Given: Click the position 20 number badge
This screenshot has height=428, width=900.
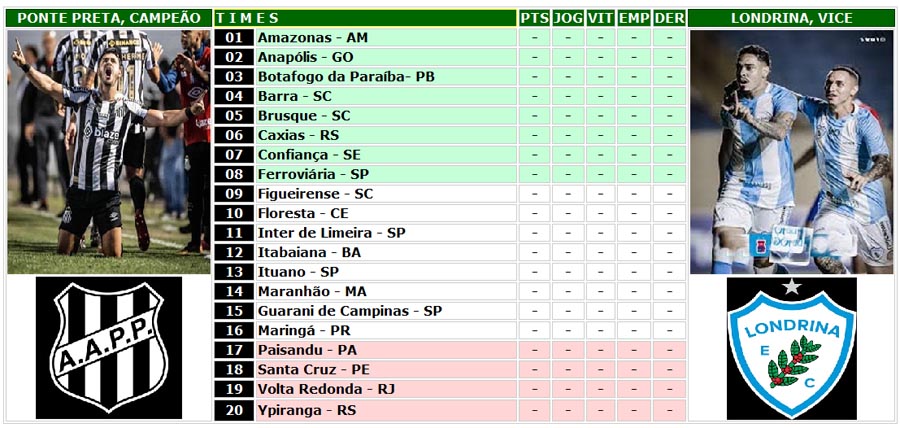Looking at the screenshot, I should click(x=234, y=410).
